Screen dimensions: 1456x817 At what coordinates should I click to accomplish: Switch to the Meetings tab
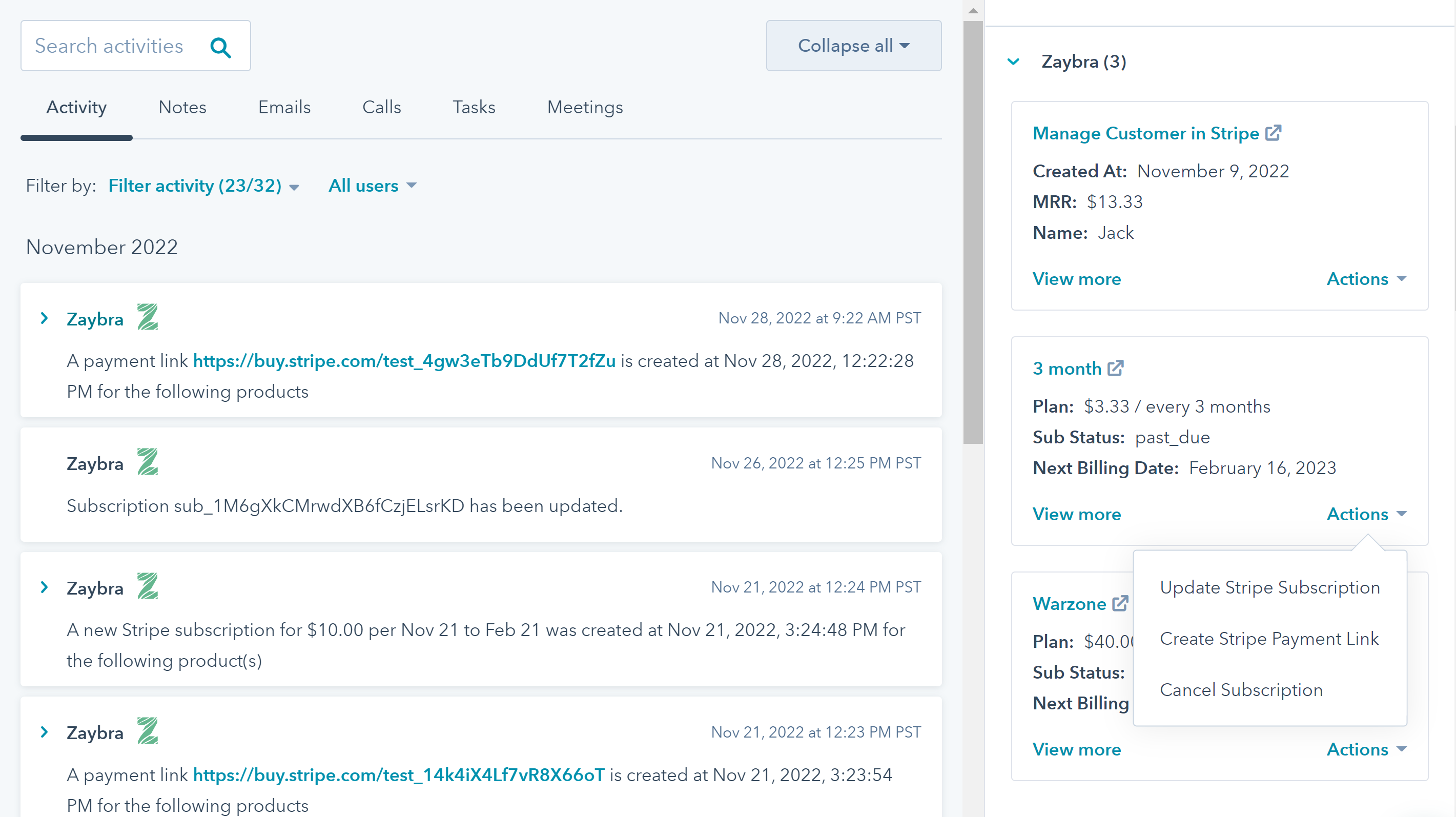click(584, 107)
